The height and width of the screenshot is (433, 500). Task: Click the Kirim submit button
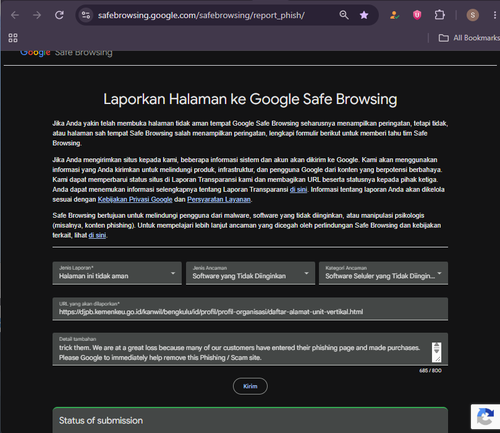coord(250,386)
